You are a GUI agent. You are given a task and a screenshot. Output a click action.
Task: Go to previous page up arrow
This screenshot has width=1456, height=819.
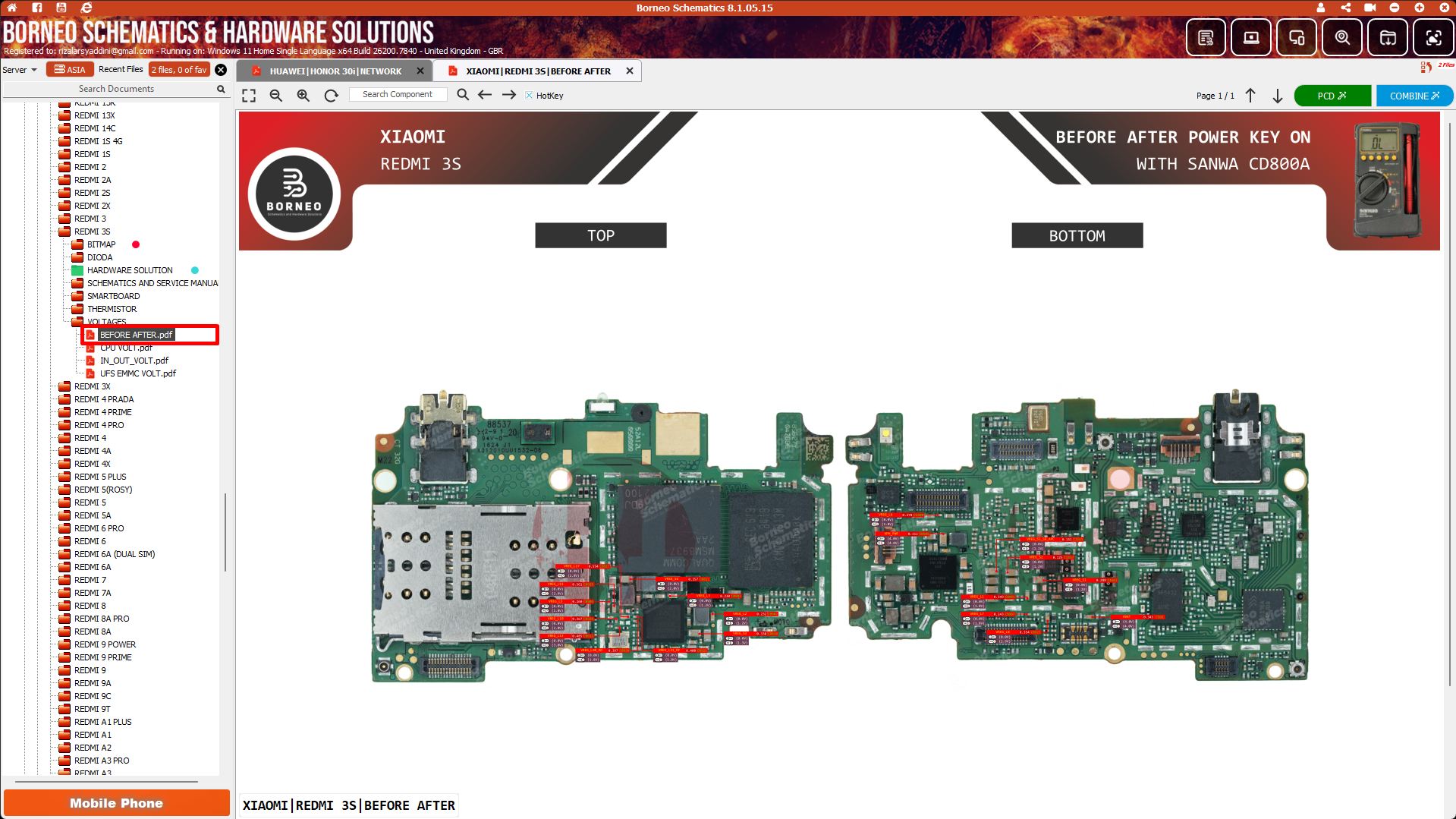click(1250, 96)
